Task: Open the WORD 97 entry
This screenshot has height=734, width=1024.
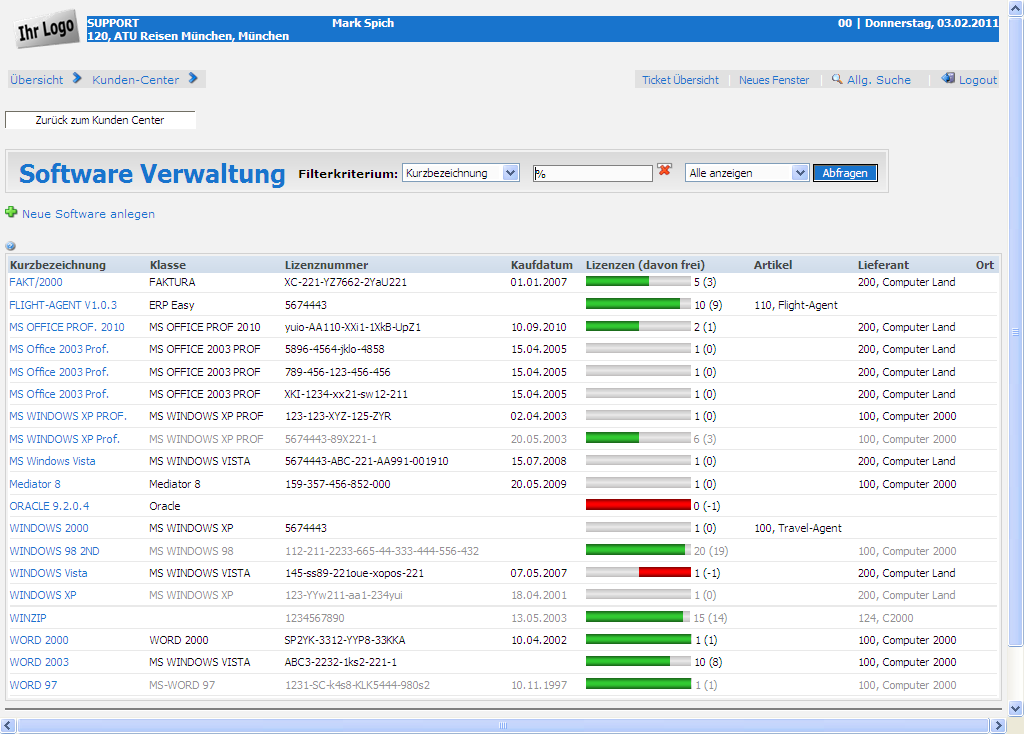Action: tap(33, 685)
